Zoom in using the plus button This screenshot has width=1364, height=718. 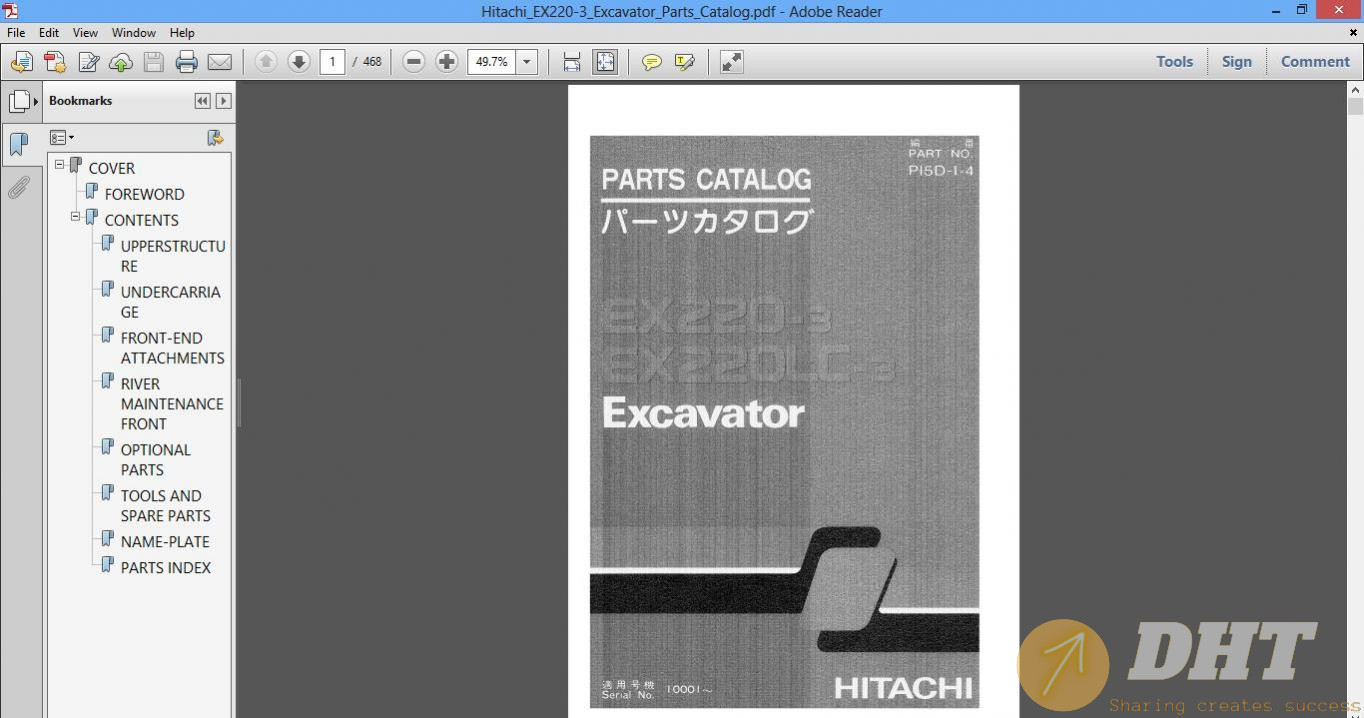pyautogui.click(x=447, y=62)
